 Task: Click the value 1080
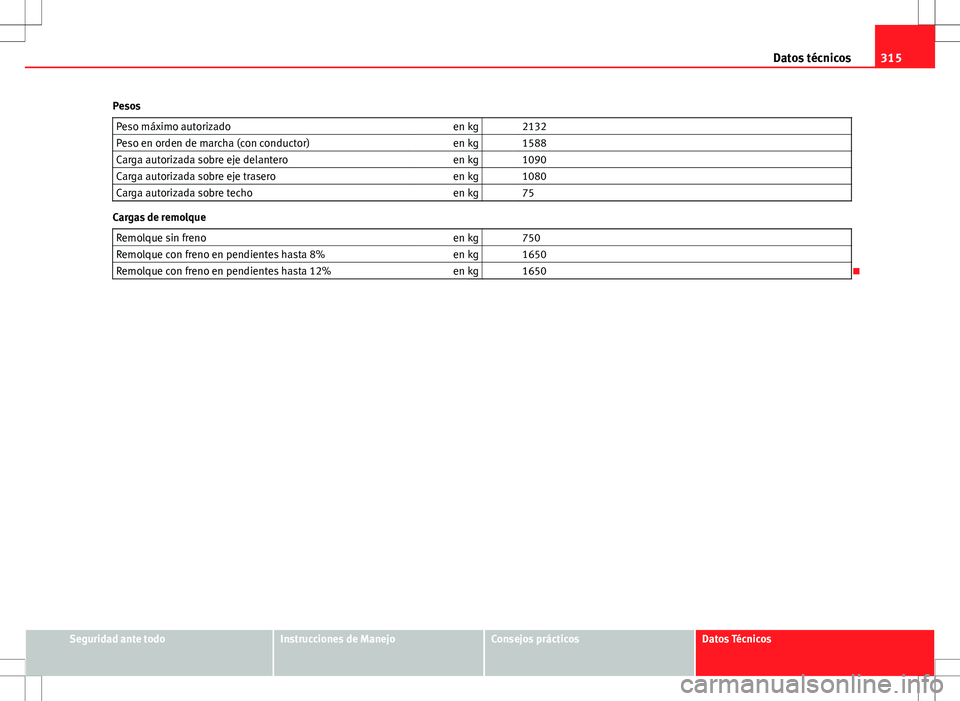pyautogui.click(x=534, y=176)
